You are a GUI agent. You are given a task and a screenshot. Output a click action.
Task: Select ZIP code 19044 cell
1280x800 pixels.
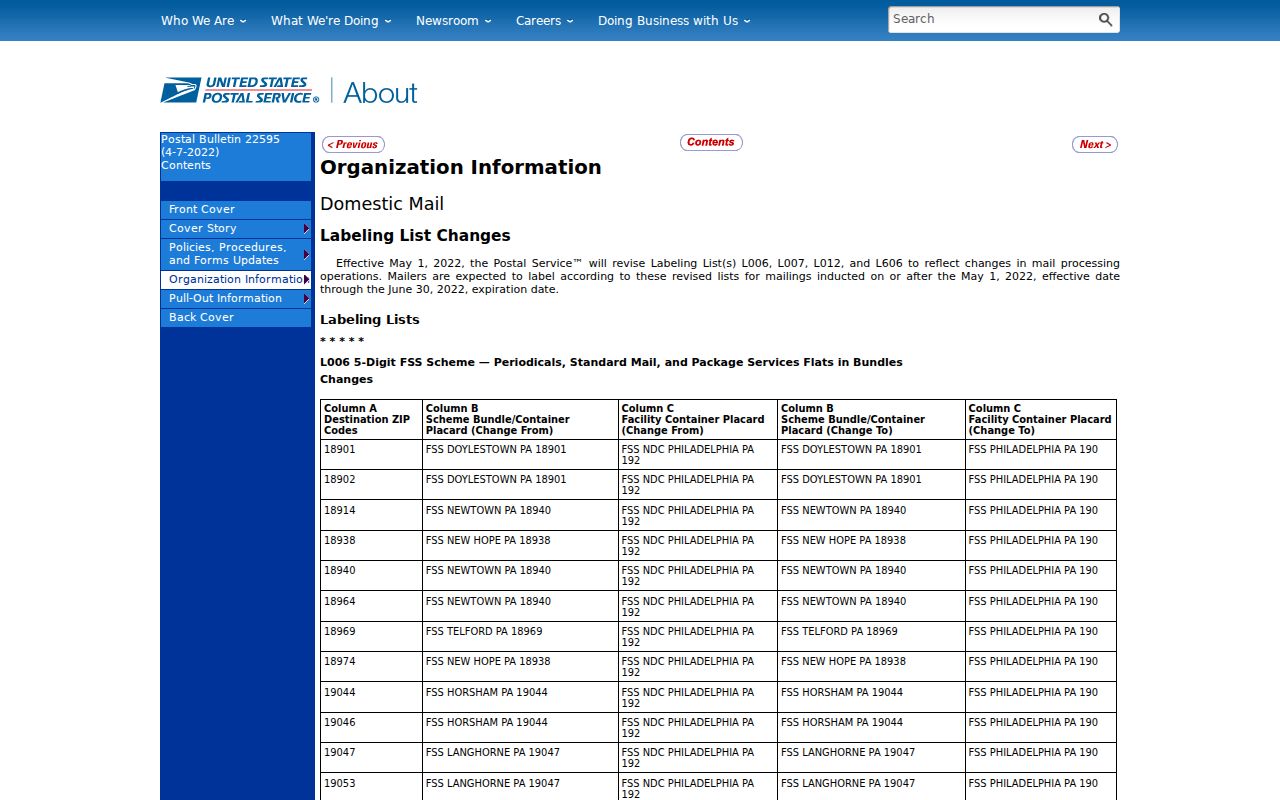click(371, 698)
